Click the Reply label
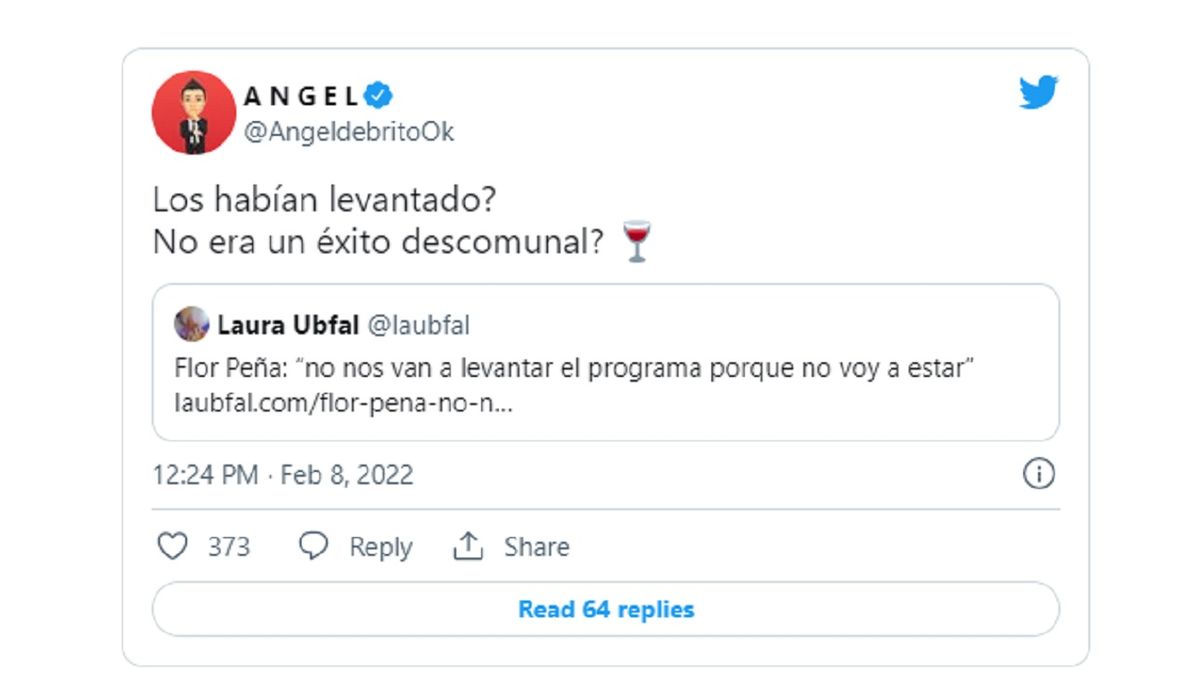 point(380,547)
